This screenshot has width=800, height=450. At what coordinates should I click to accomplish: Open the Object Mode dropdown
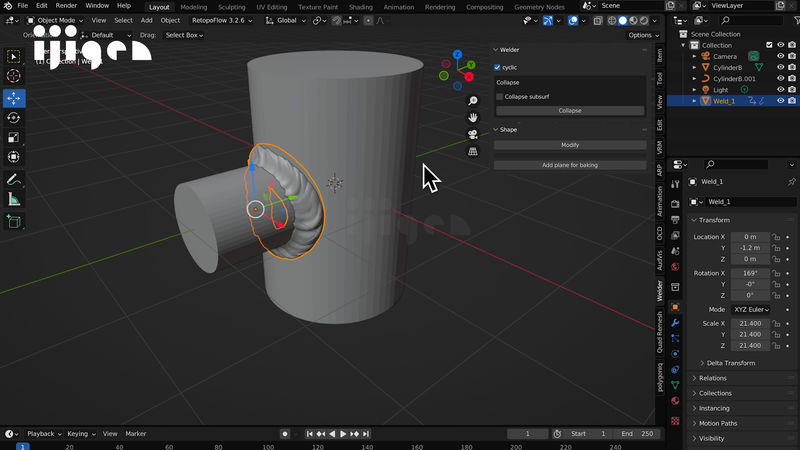[56, 20]
